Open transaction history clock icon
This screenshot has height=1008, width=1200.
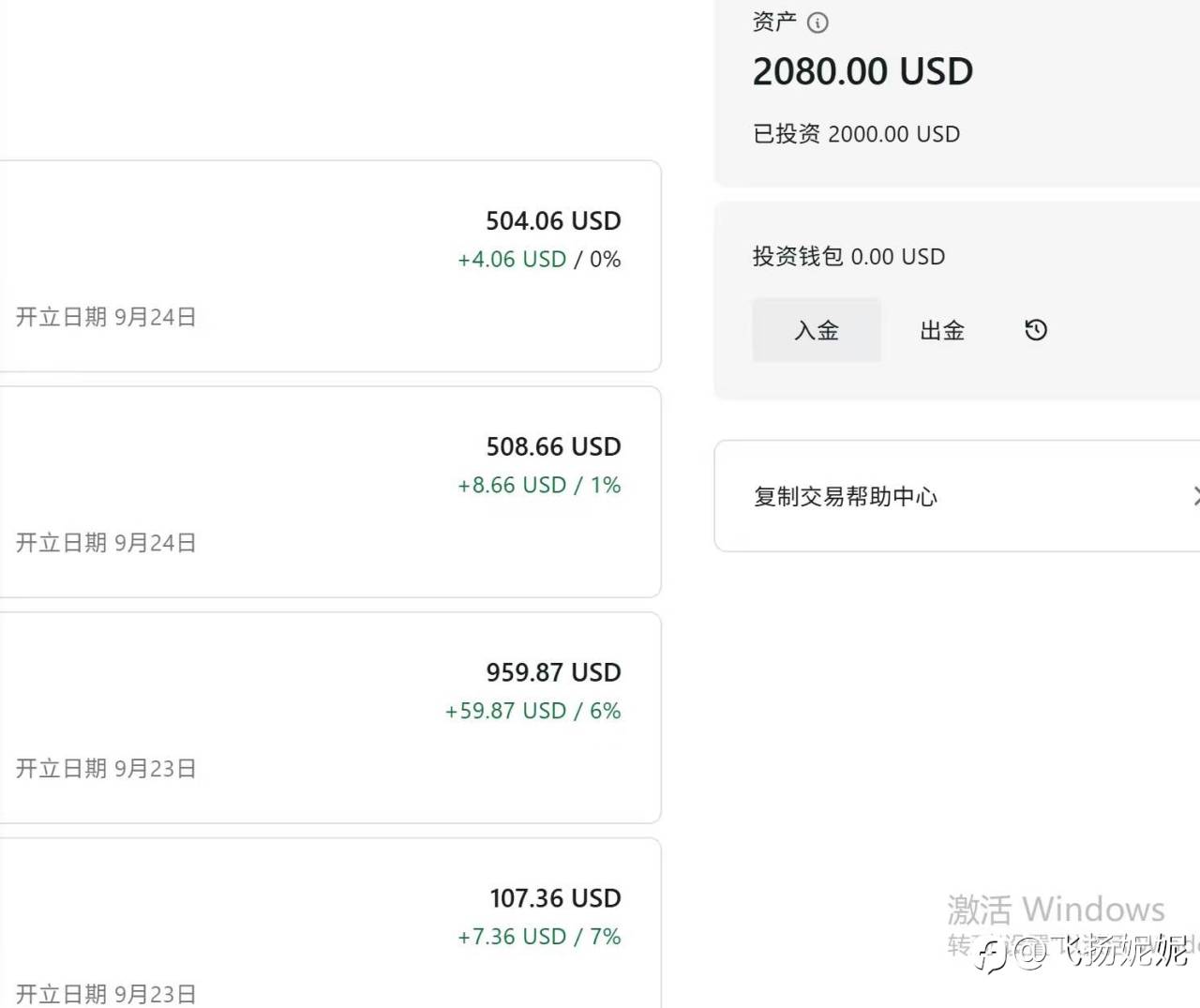[x=1036, y=330]
